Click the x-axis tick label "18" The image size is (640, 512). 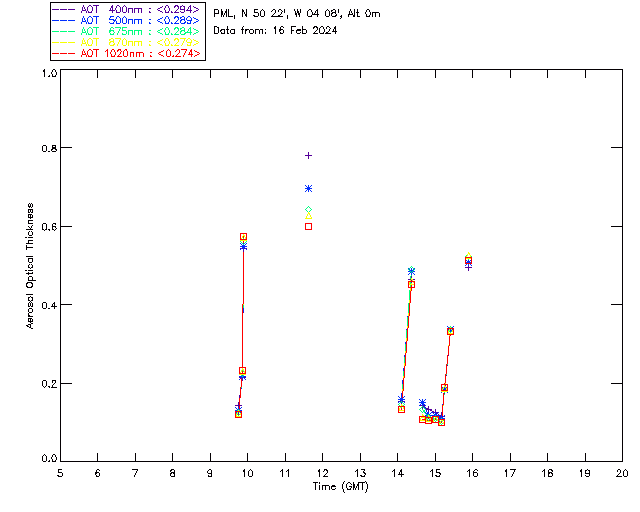pyautogui.click(x=548, y=473)
